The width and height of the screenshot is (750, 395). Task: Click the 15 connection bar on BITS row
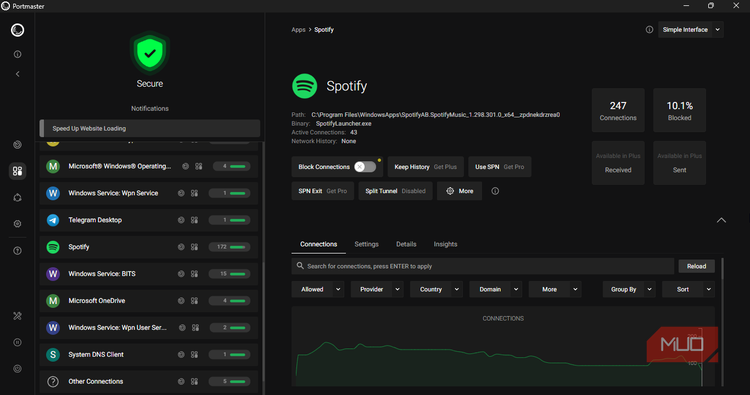coord(229,274)
